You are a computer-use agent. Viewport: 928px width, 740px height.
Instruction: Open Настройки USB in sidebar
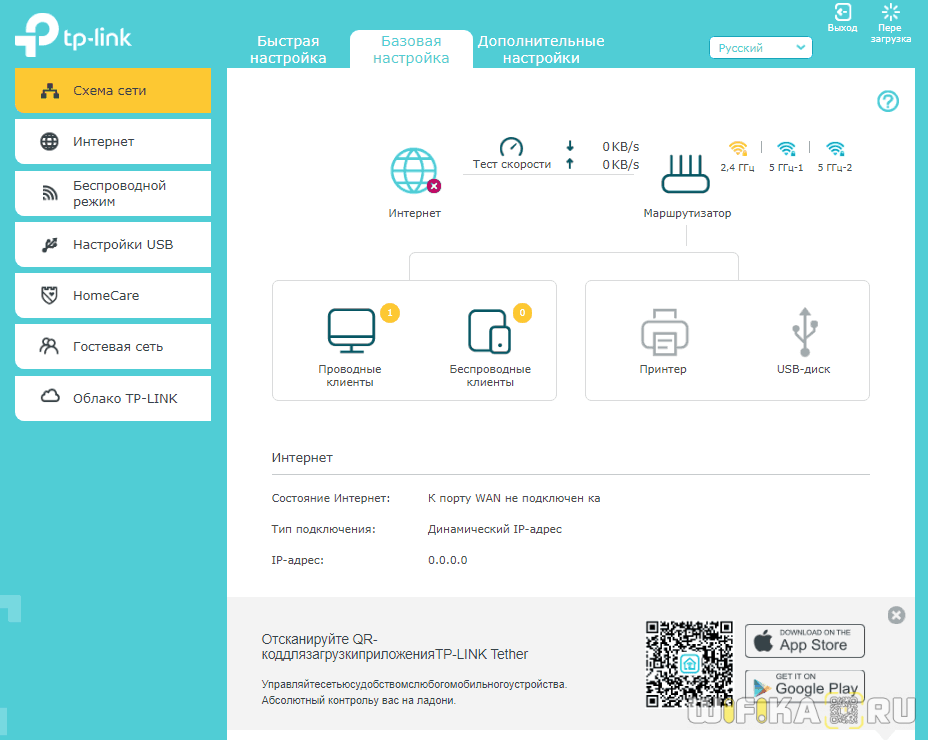tap(113, 244)
